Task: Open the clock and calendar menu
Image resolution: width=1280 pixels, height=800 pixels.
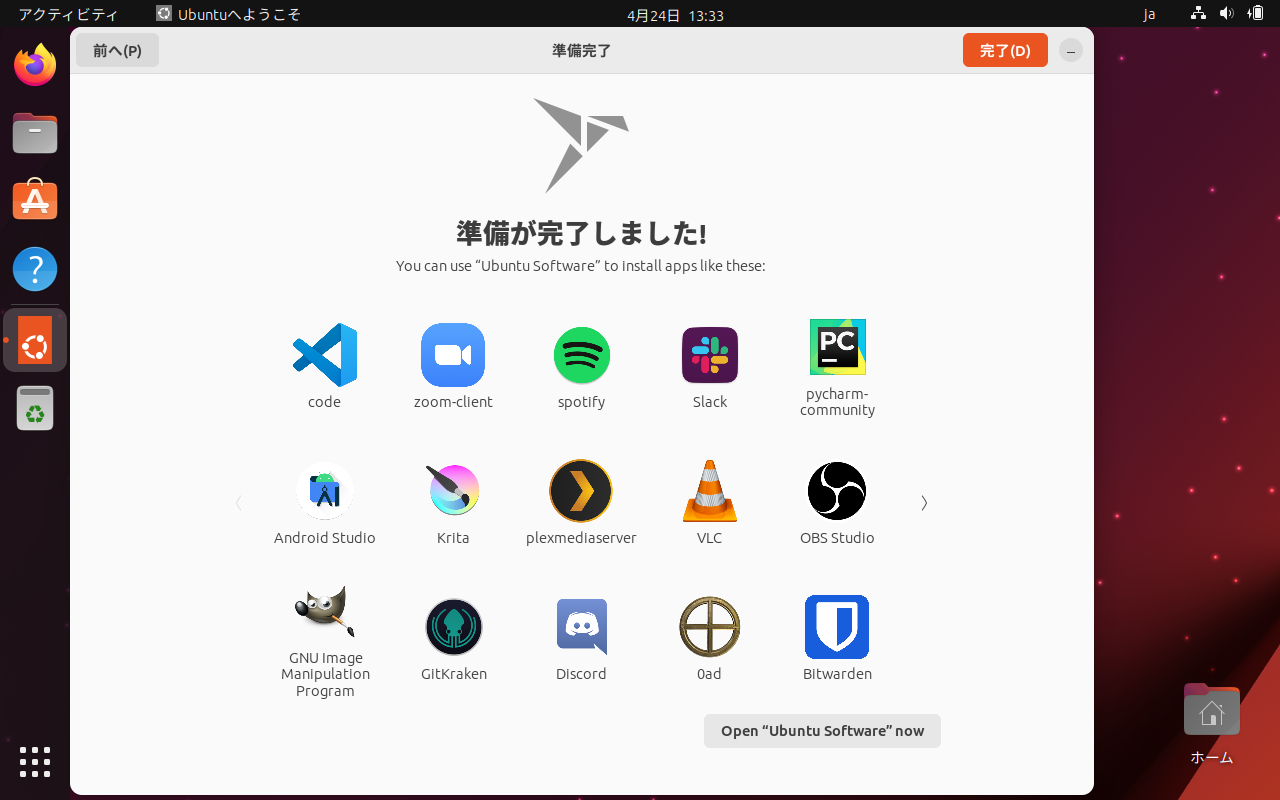Action: pos(675,15)
